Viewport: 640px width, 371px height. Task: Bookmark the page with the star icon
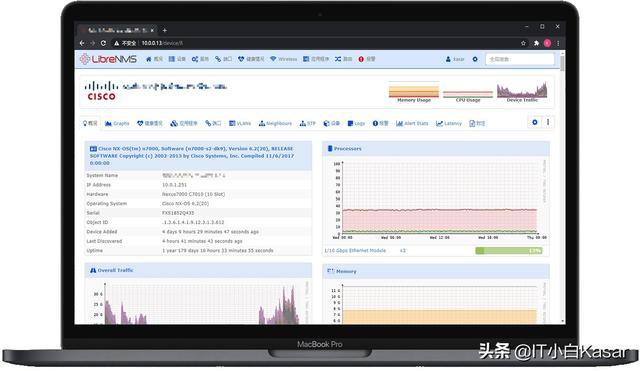pos(523,43)
